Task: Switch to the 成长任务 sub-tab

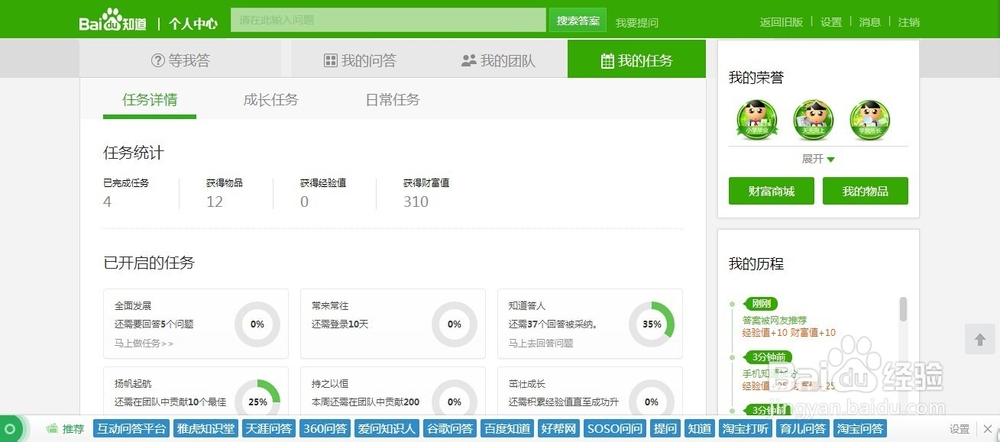Action: (x=270, y=100)
